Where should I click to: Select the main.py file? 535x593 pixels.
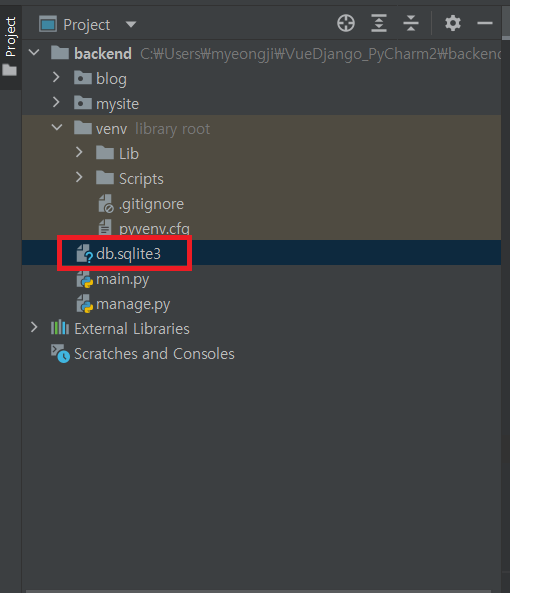123,279
